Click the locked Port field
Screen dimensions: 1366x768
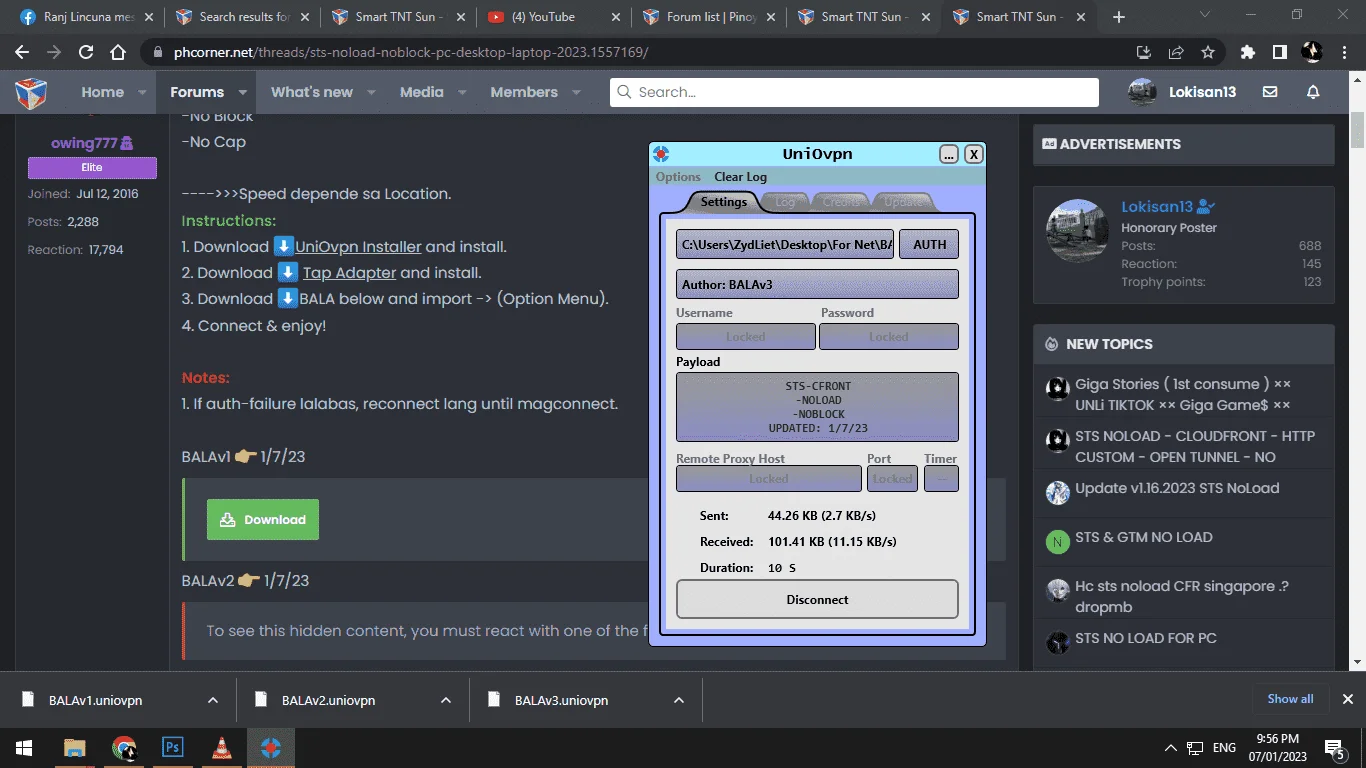(x=892, y=479)
